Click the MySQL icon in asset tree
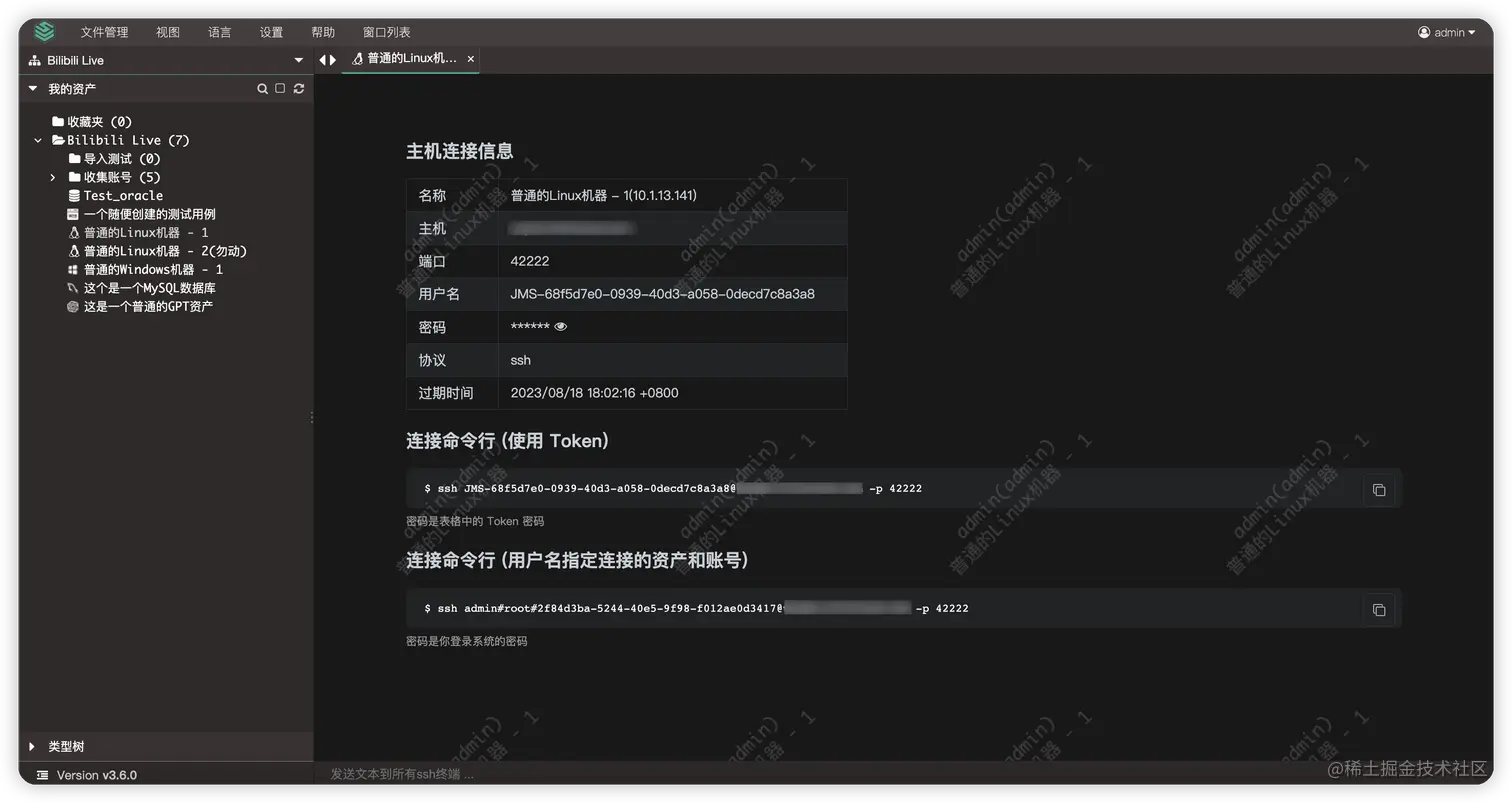The image size is (1512, 803). pyautogui.click(x=73, y=288)
